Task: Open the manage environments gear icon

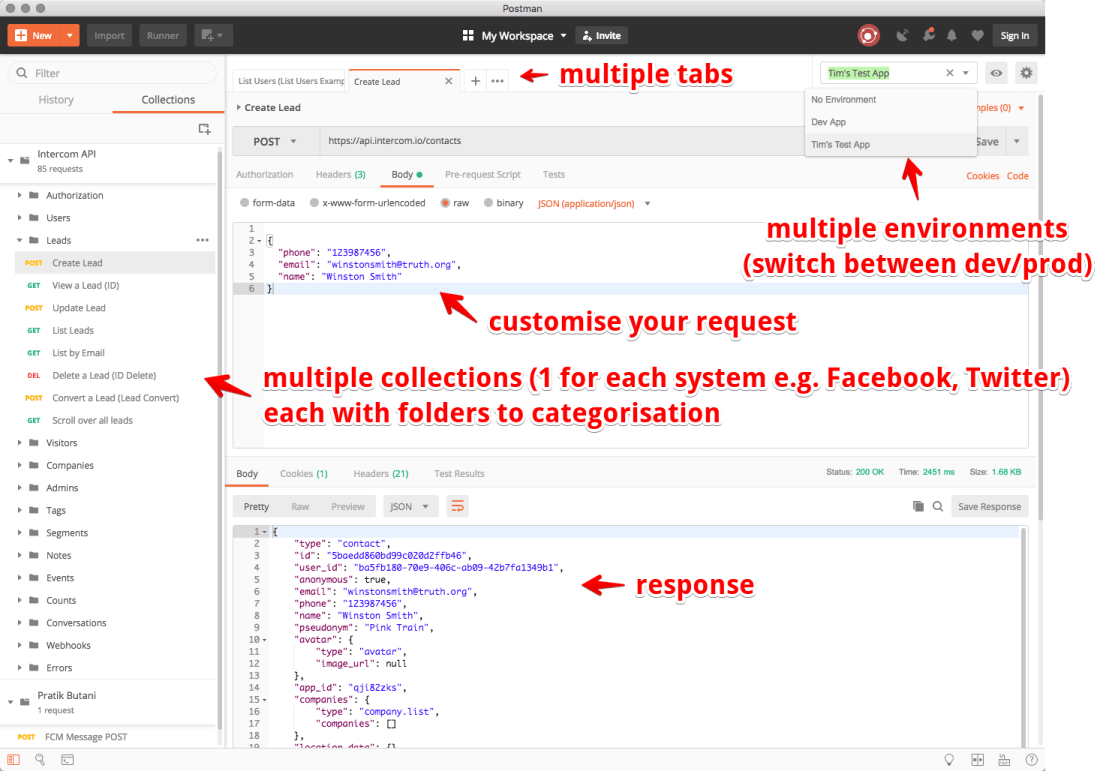Action: click(x=1025, y=73)
